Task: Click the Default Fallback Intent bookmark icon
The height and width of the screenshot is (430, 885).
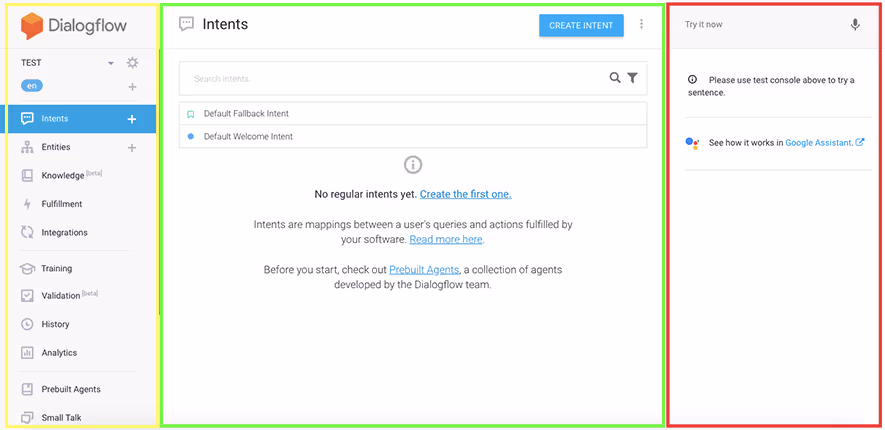Action: 191,114
